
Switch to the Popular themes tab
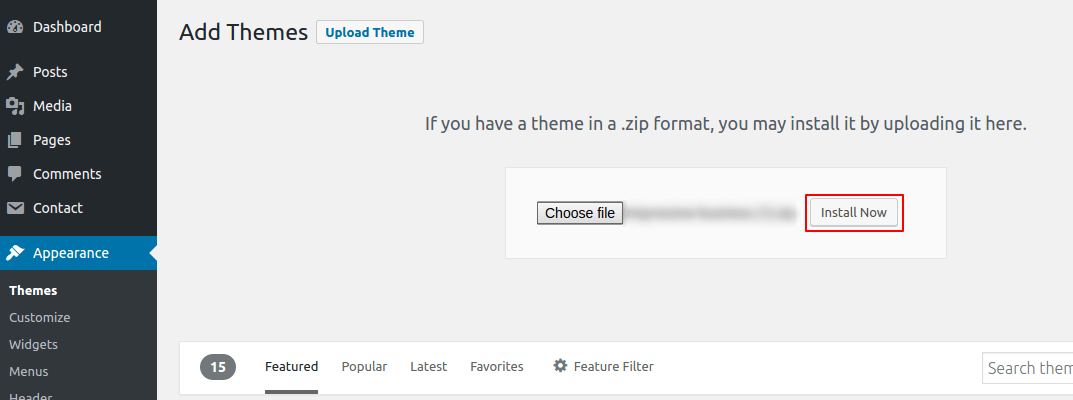(x=364, y=366)
